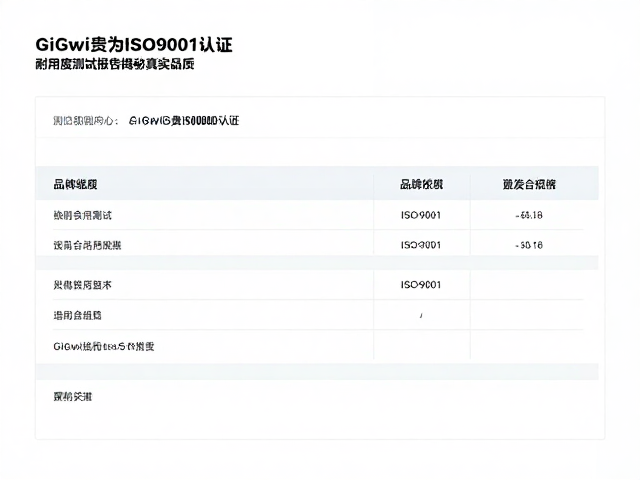Select the first column header starting with '品'
The width and height of the screenshot is (640, 480).
coord(75,184)
